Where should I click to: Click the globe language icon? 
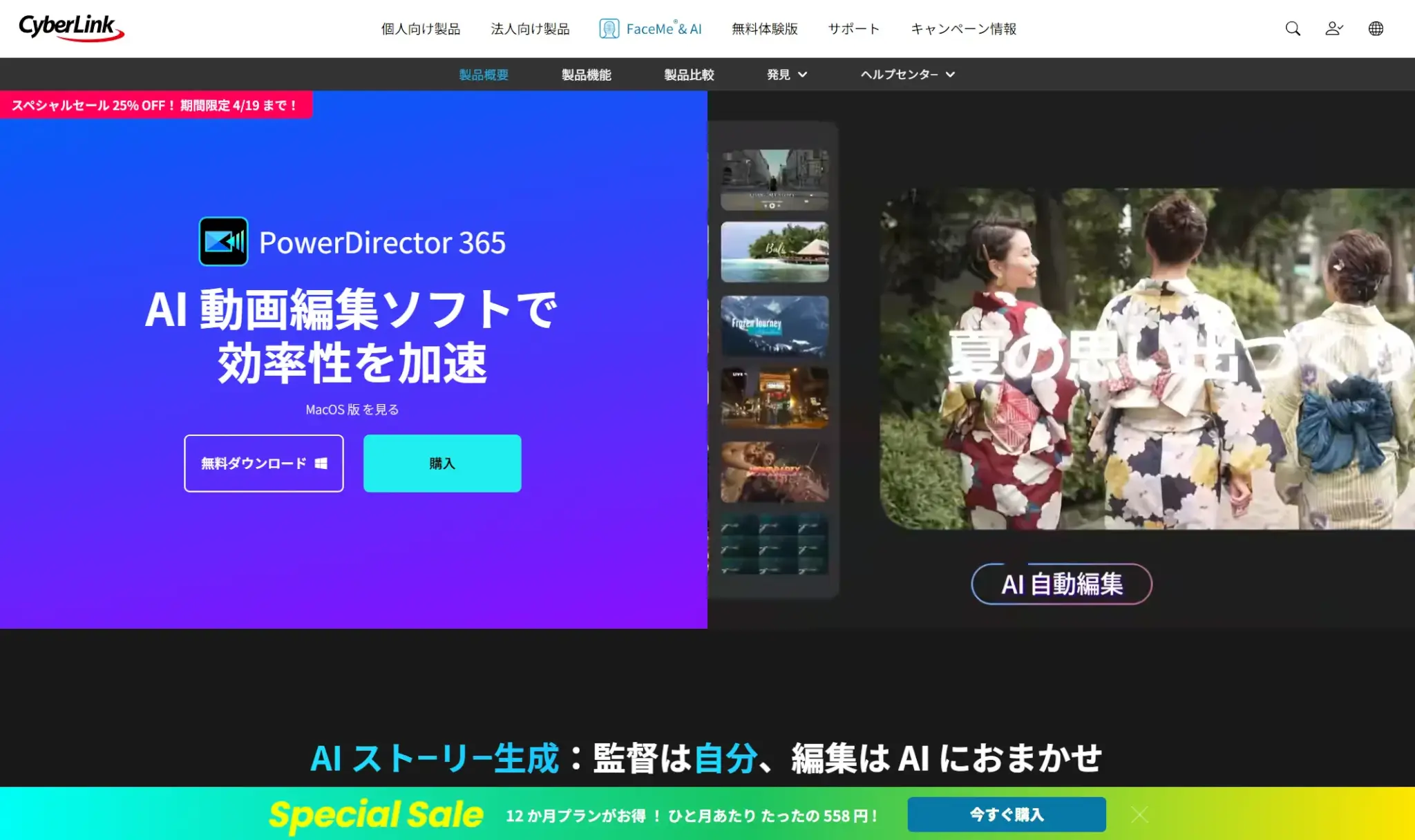[x=1376, y=28]
